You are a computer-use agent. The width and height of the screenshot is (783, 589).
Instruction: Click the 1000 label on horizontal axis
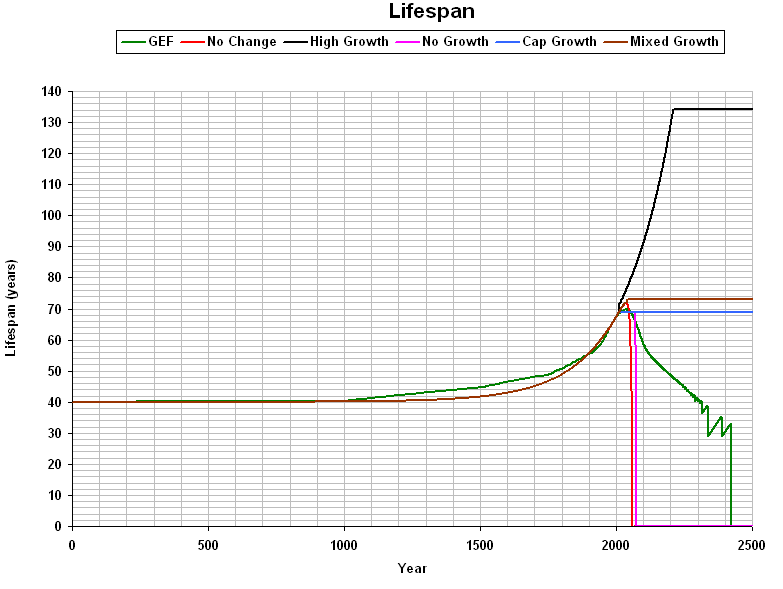pyautogui.click(x=343, y=543)
